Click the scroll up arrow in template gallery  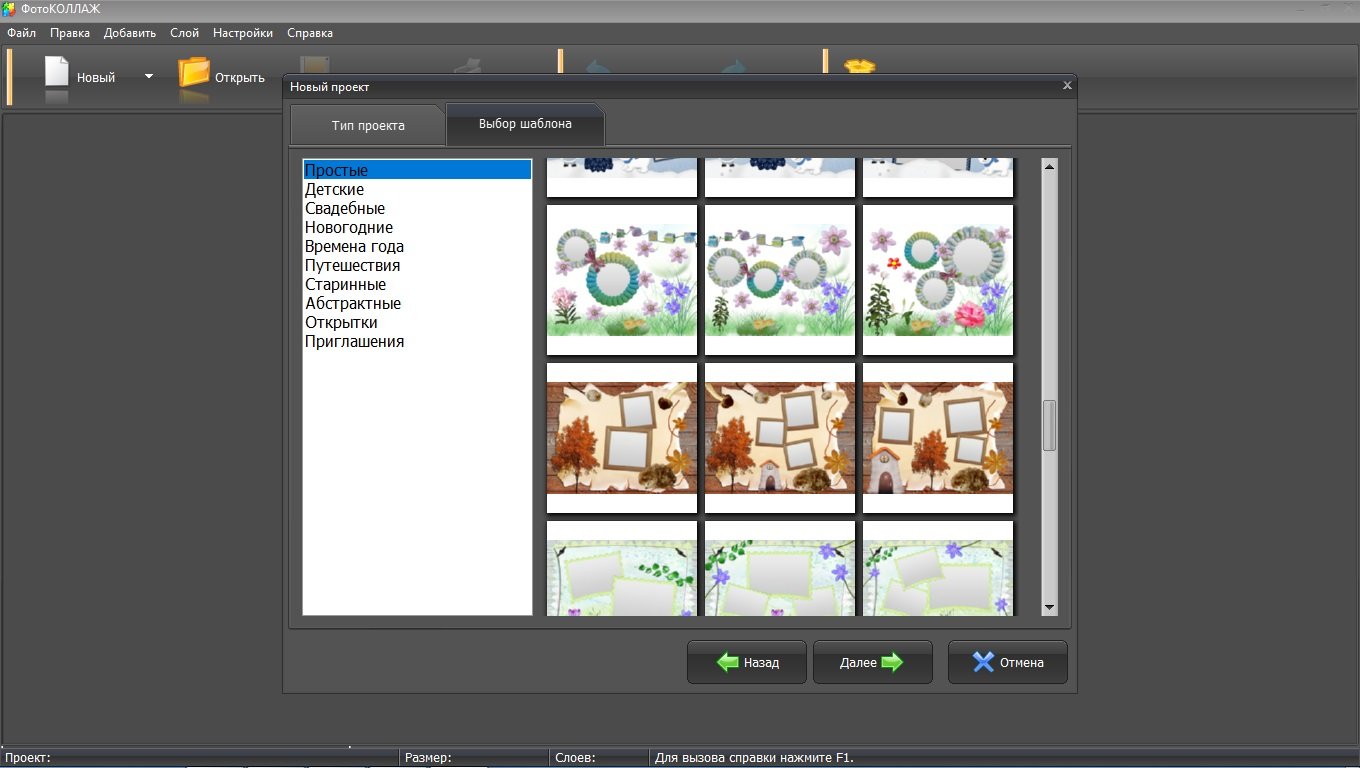pos(1049,167)
